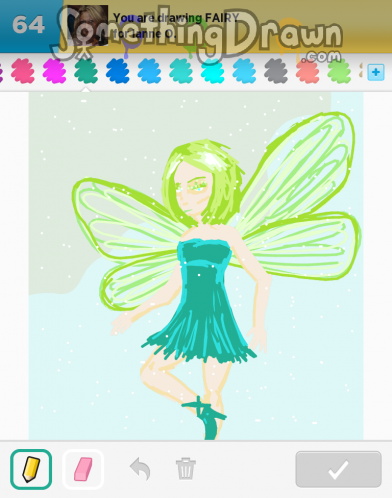The height and width of the screenshot is (498, 392).
Task: Tap the fairy drawing canvas
Action: tap(196, 266)
